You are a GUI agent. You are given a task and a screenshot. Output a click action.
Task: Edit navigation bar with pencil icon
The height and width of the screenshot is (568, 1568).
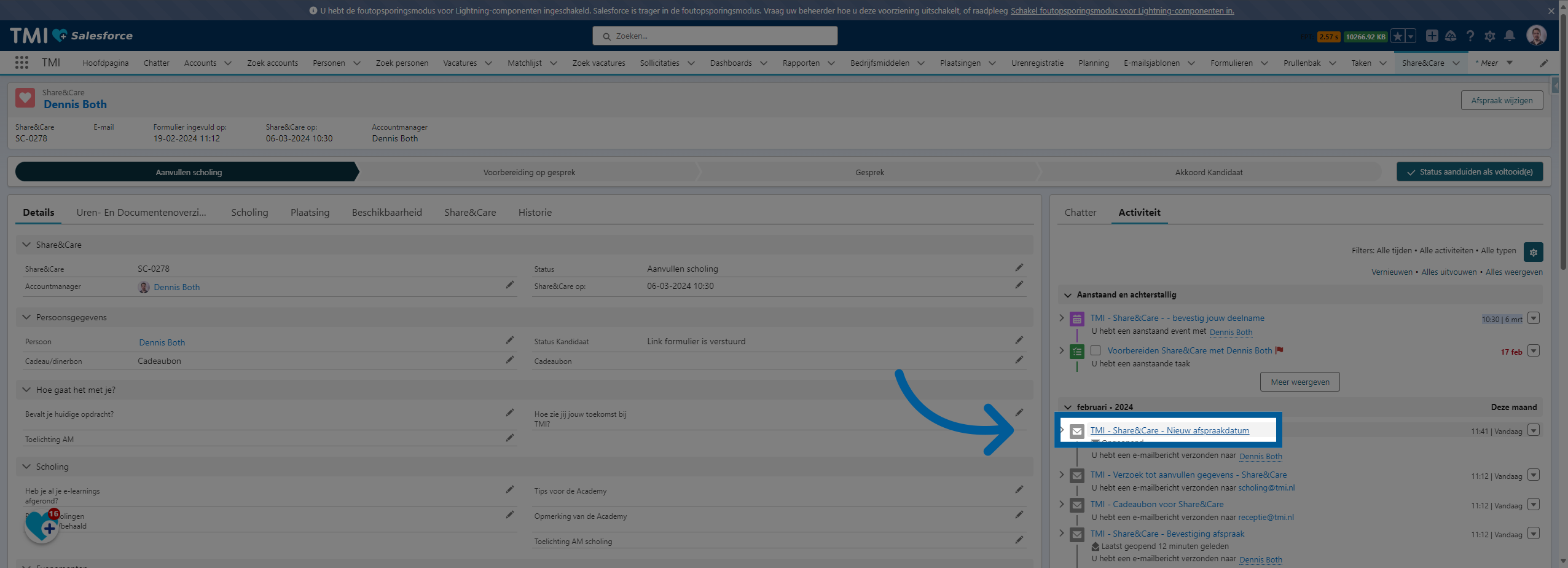point(1544,63)
